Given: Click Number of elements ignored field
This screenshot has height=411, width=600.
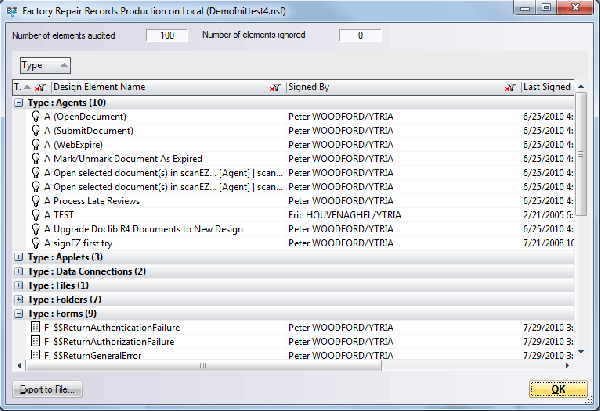Looking at the screenshot, I should 360,36.
